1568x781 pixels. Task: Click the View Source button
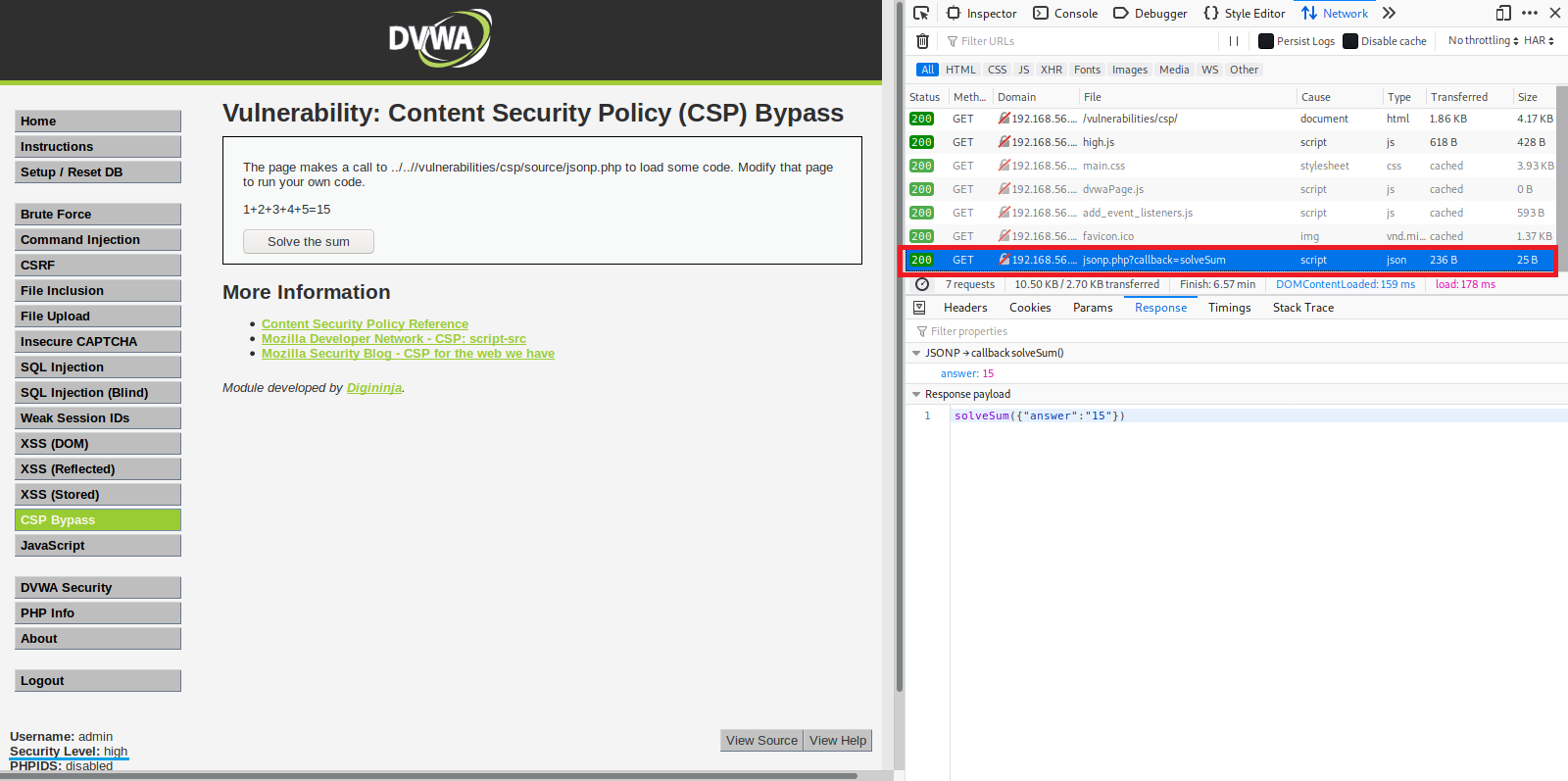point(762,741)
